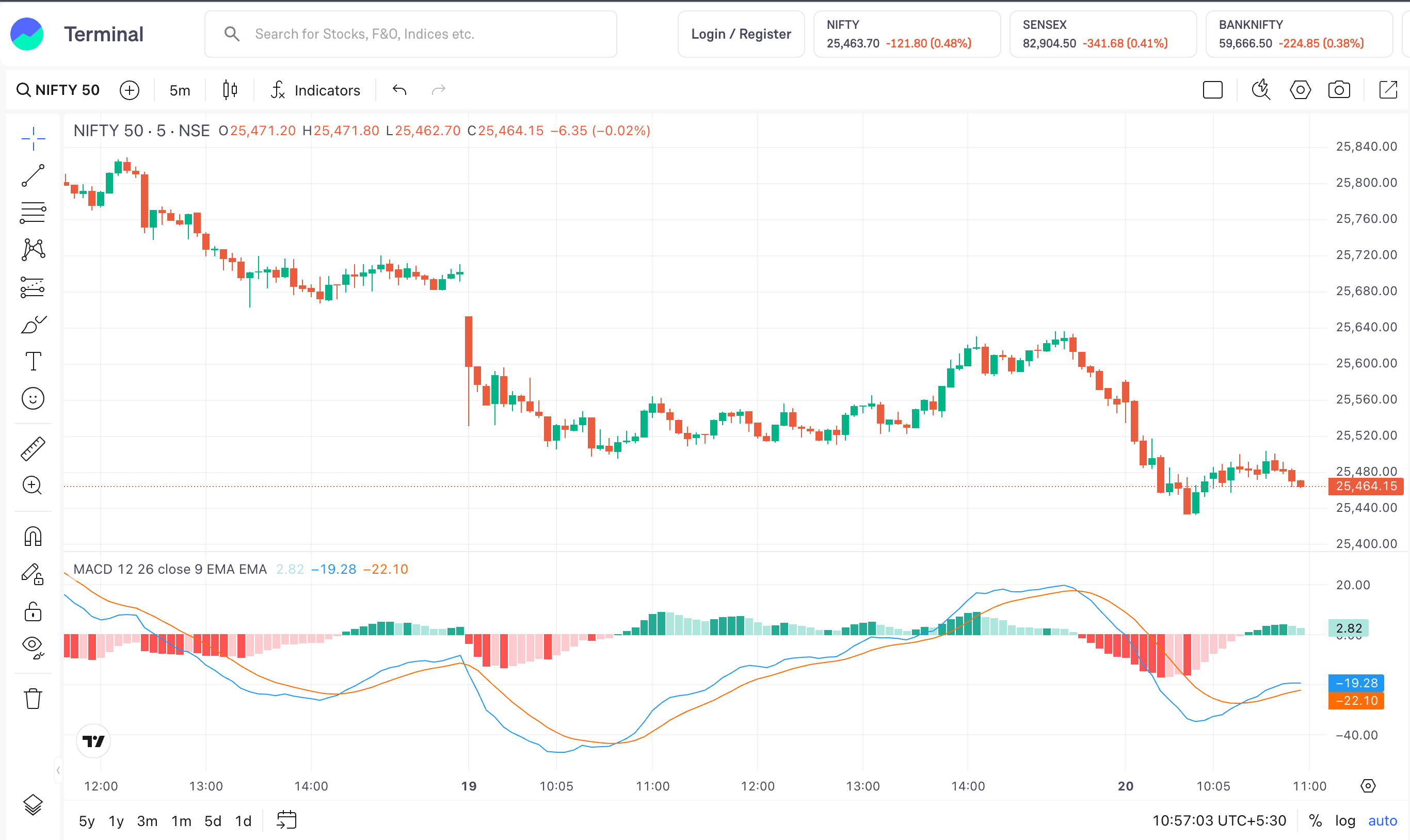
Task: Open the 5m interval dropdown
Action: [x=180, y=91]
